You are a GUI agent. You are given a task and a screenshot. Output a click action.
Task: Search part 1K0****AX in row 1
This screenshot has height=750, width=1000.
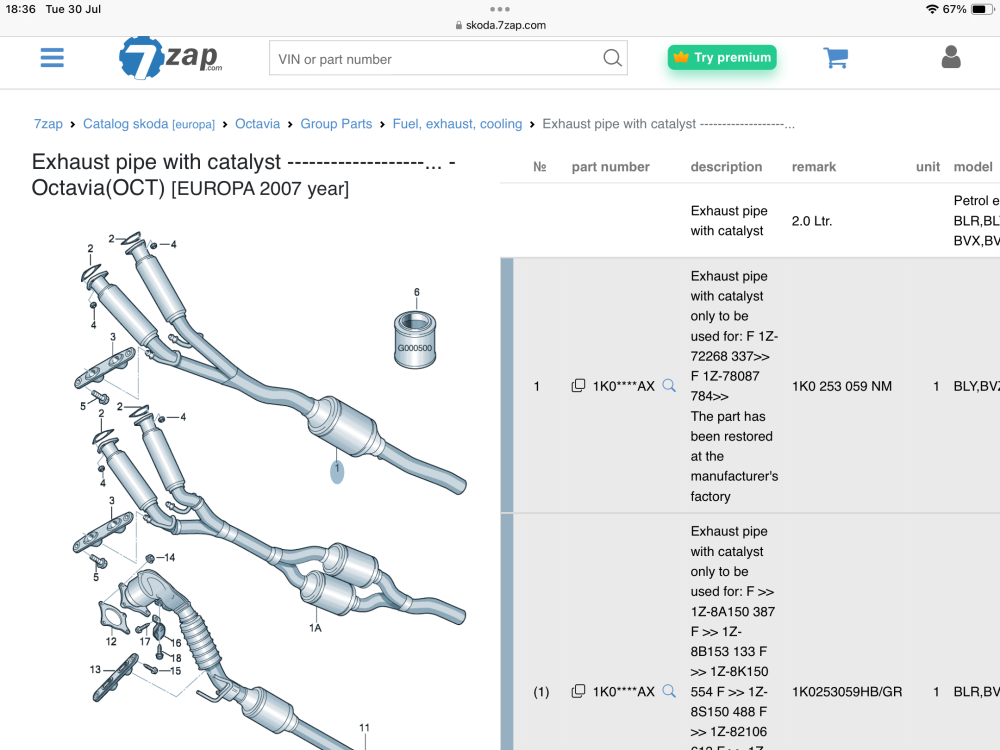[x=669, y=386]
